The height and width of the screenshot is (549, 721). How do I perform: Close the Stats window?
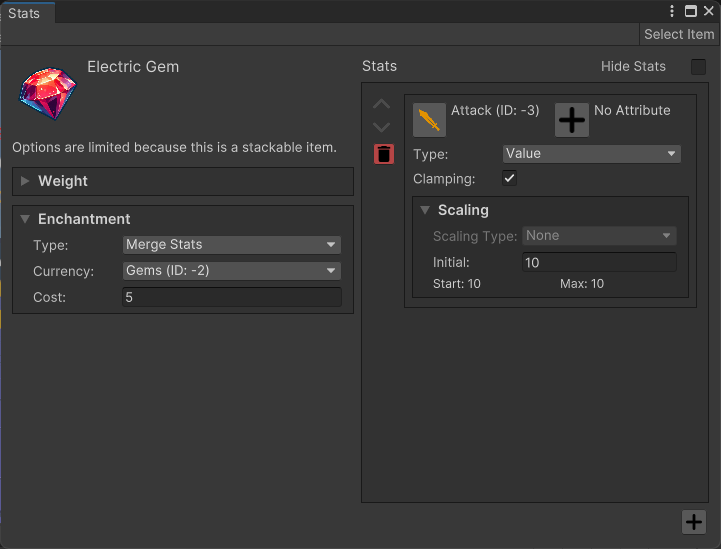pyautogui.click(x=708, y=11)
